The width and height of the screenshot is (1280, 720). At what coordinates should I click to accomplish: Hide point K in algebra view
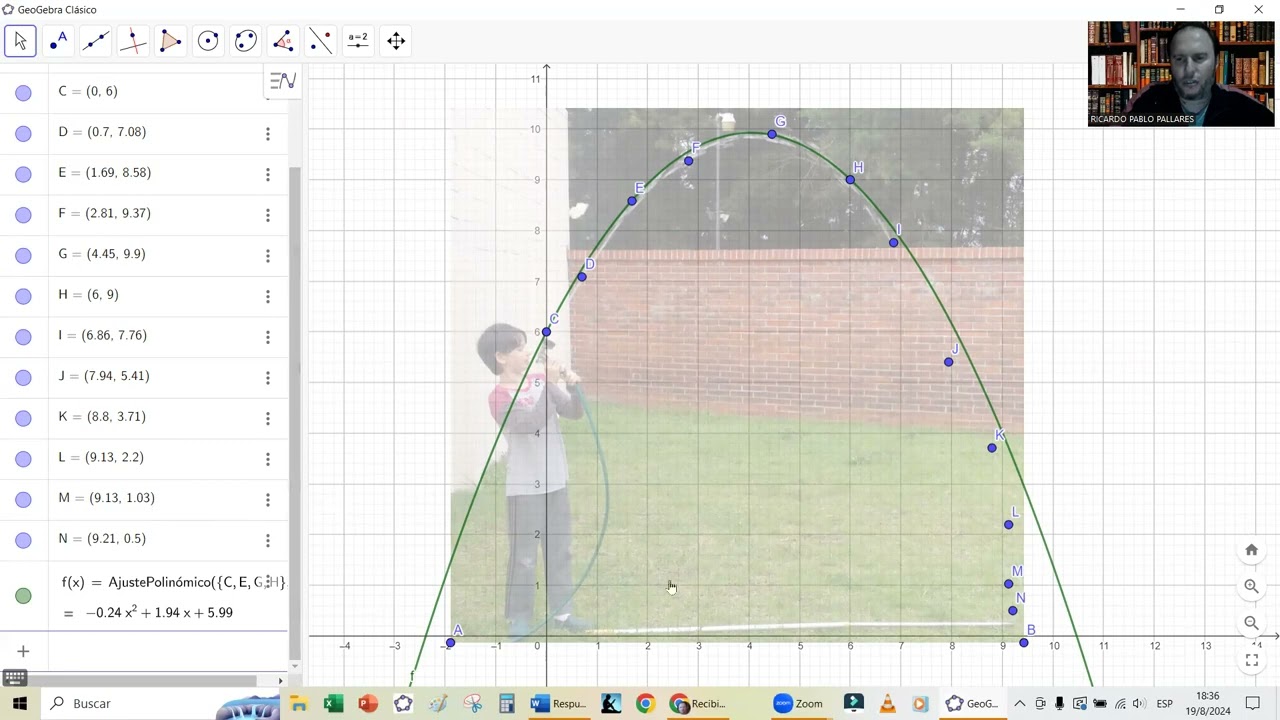pos(23,418)
